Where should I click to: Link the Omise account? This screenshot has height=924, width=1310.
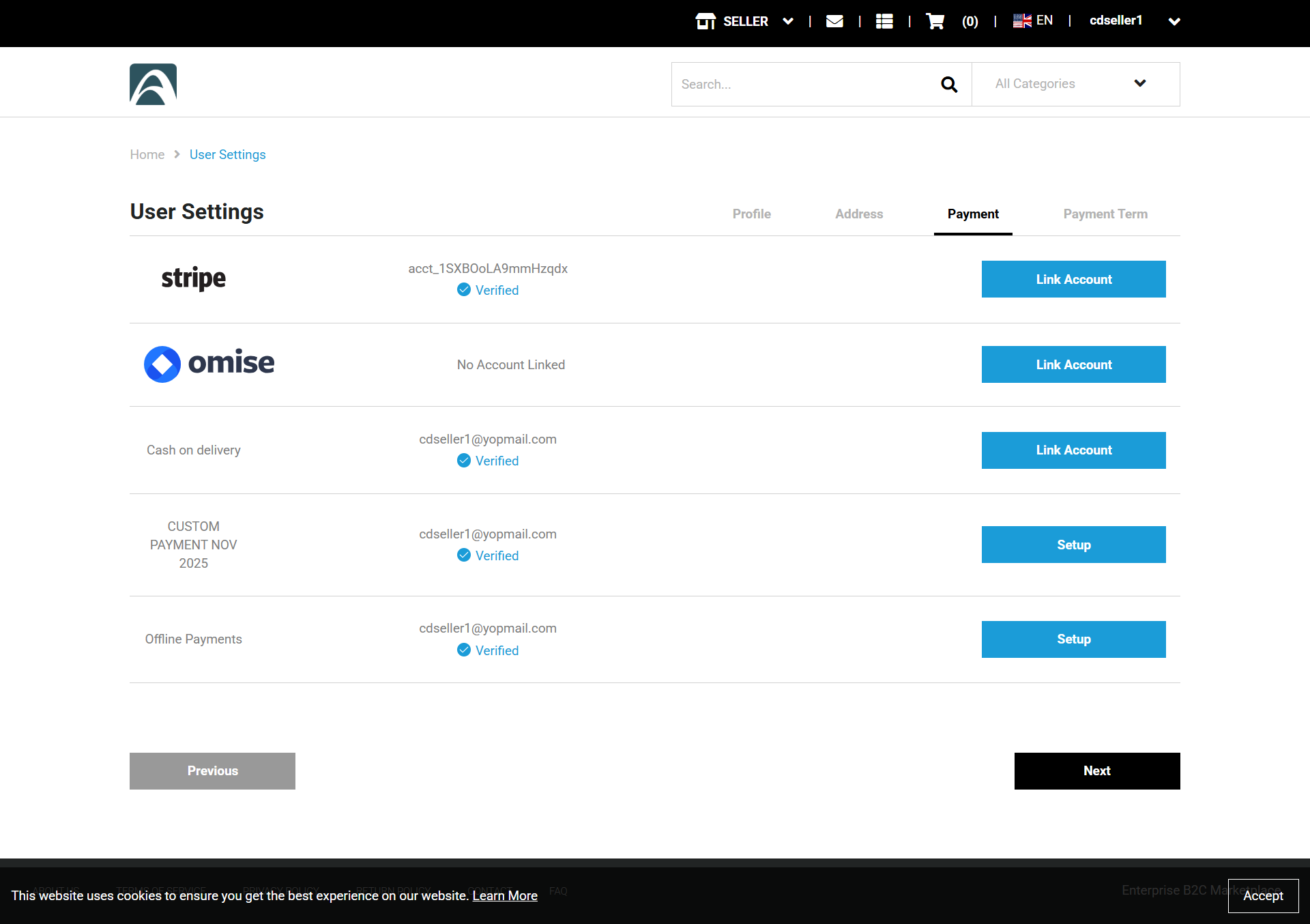click(x=1074, y=364)
